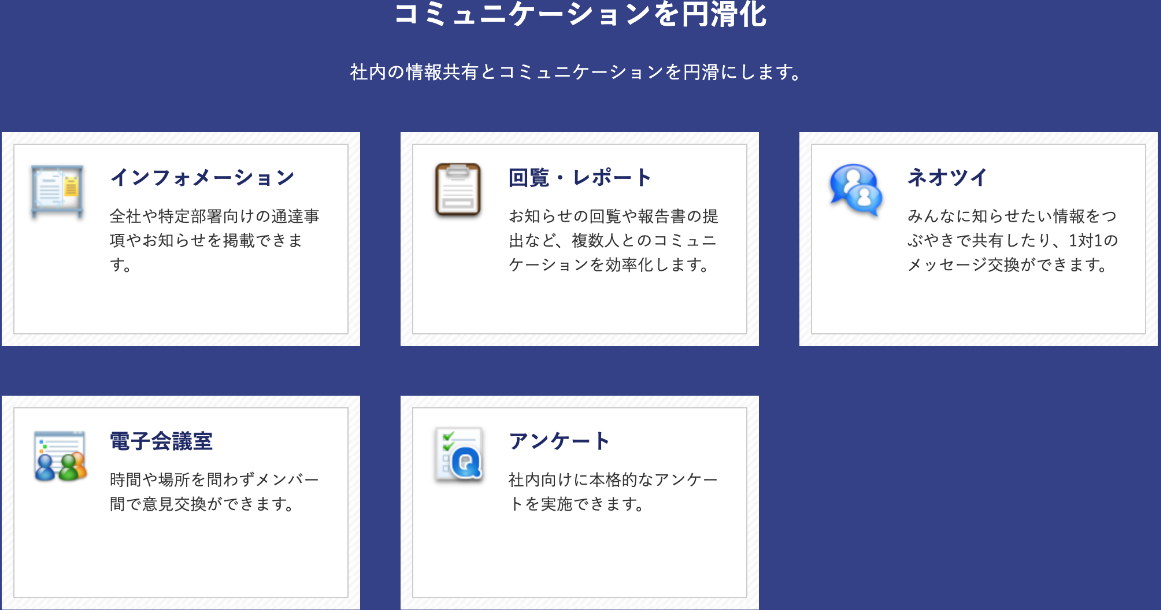
Task: Open the アンケート heading link
Action: [x=559, y=441]
